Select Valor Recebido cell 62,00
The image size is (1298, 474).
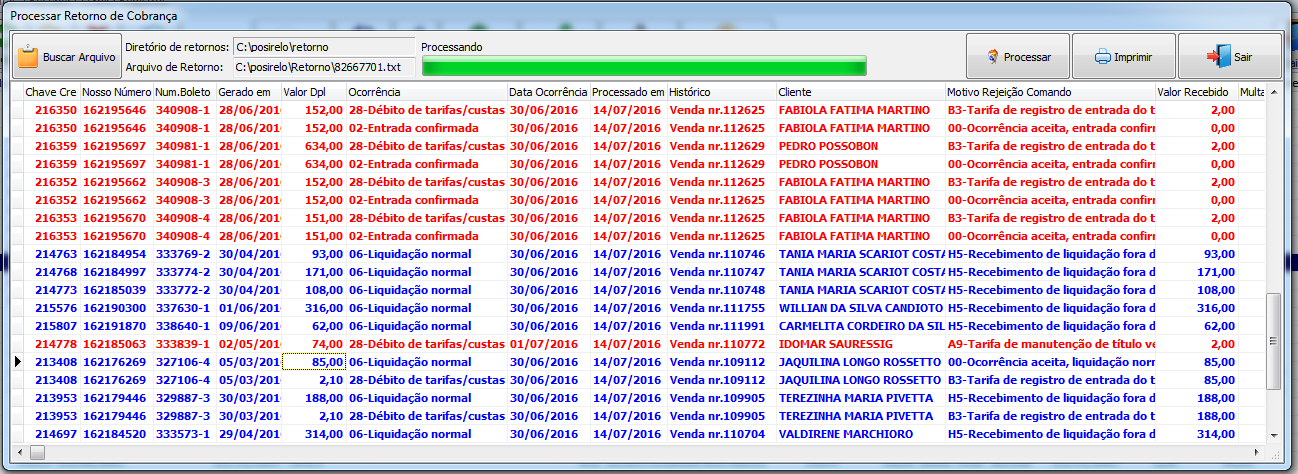(x=1196, y=326)
